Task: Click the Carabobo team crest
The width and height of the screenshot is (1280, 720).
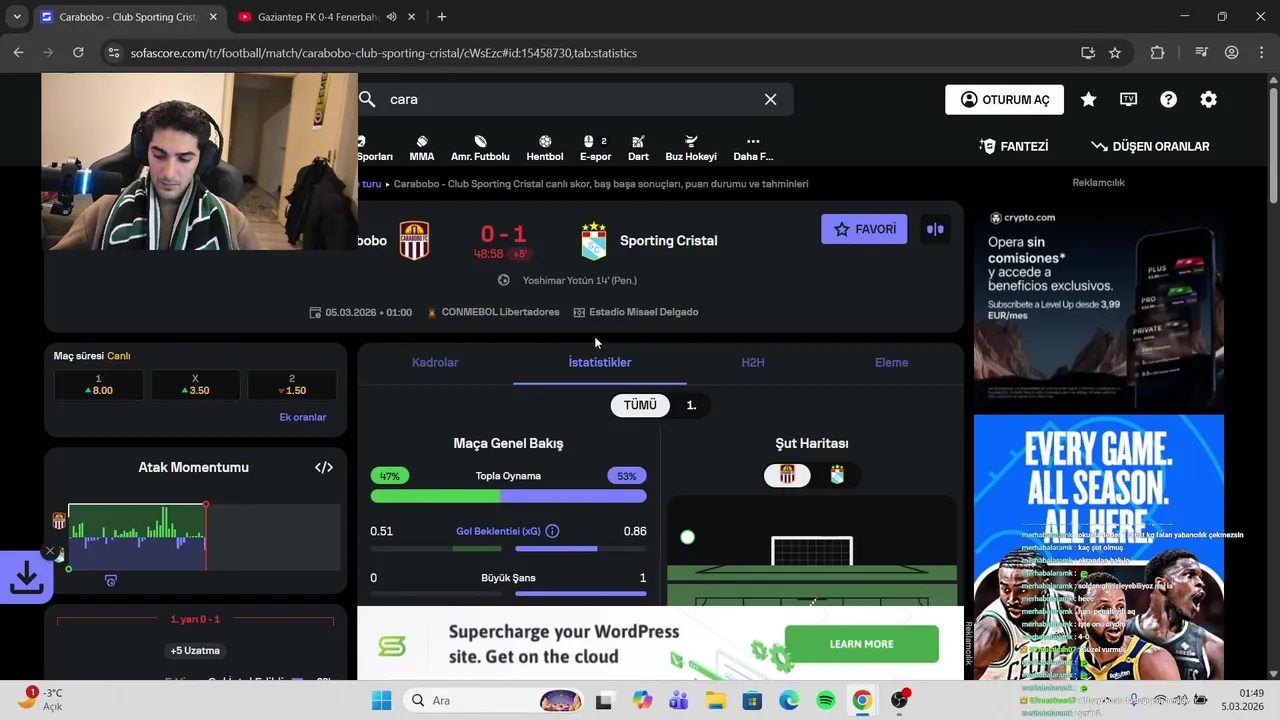Action: (x=414, y=241)
